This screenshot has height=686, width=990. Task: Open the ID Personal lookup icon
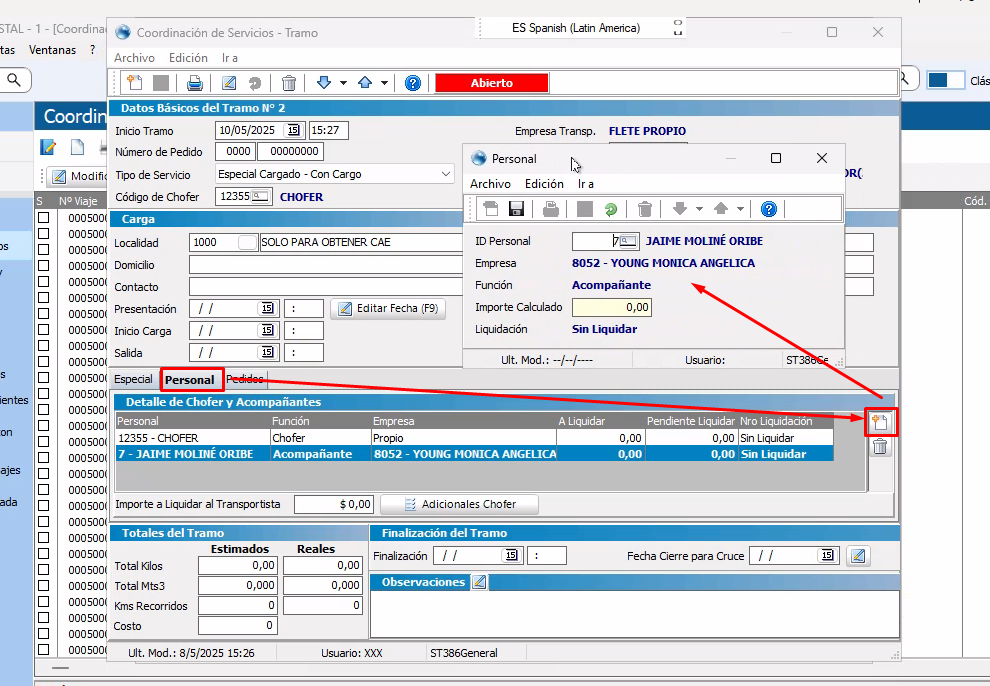click(627, 241)
